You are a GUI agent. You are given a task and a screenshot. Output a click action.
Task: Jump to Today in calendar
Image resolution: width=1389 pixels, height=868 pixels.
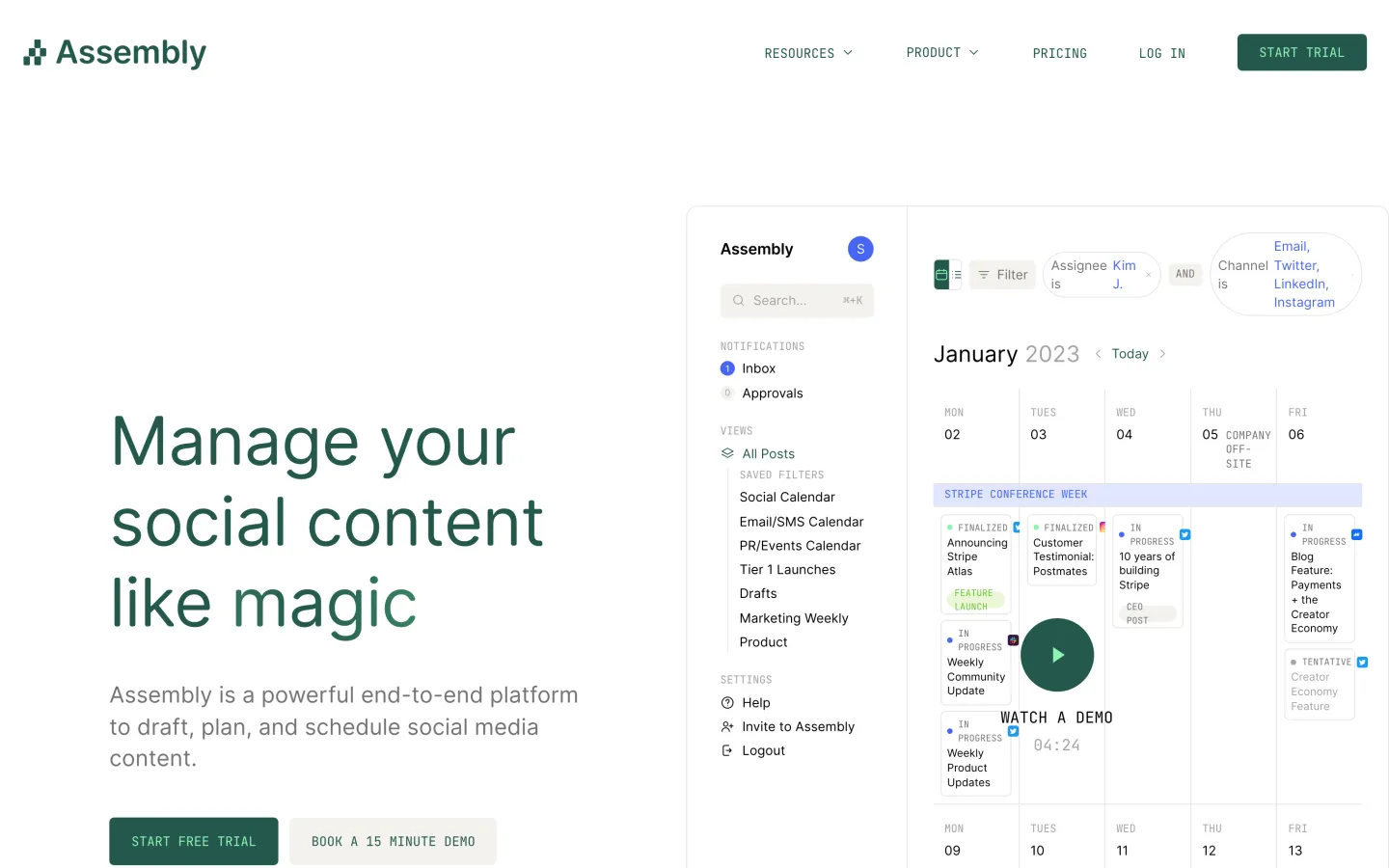point(1130,354)
